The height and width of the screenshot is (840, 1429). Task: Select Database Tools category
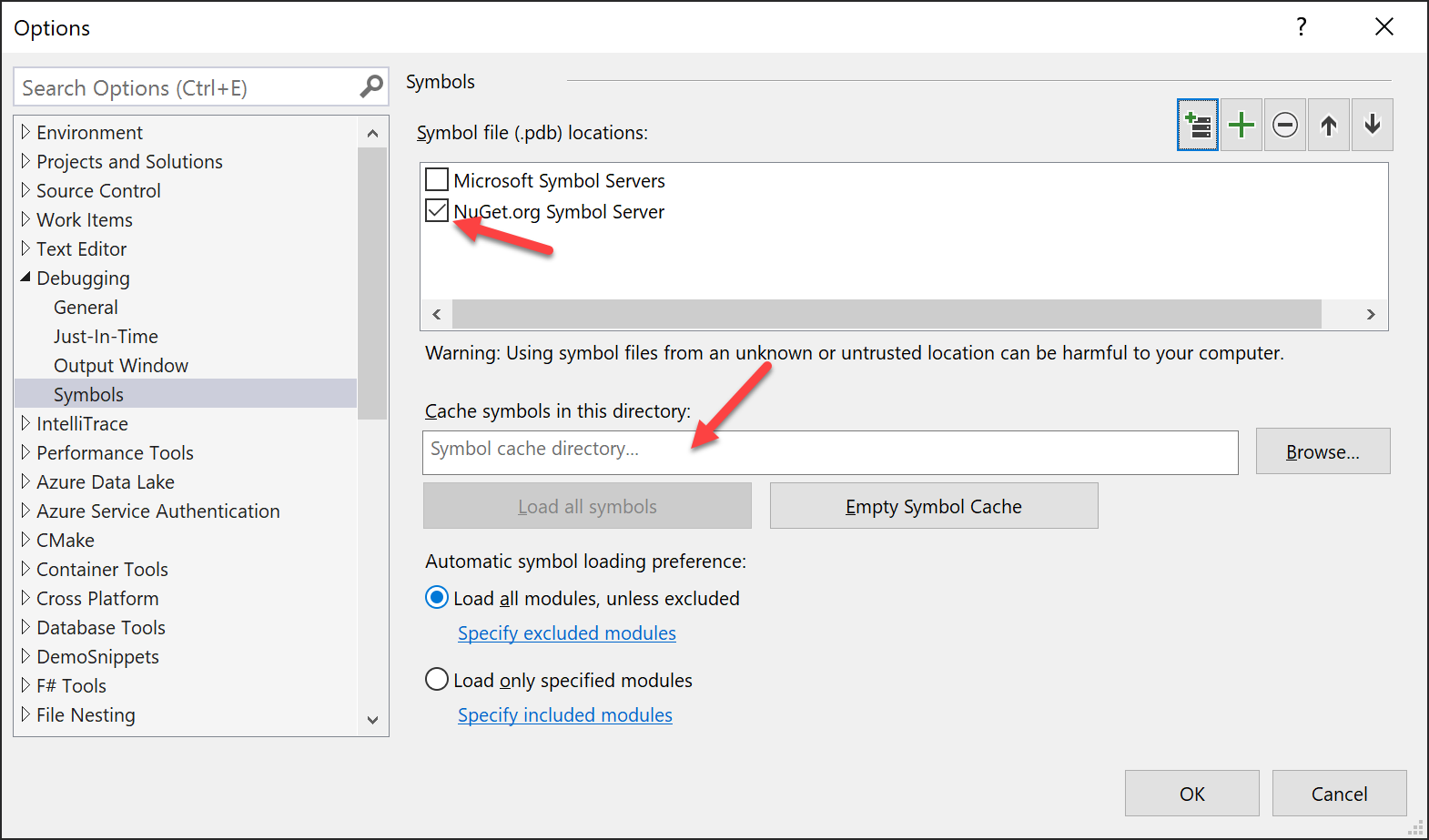[101, 628]
